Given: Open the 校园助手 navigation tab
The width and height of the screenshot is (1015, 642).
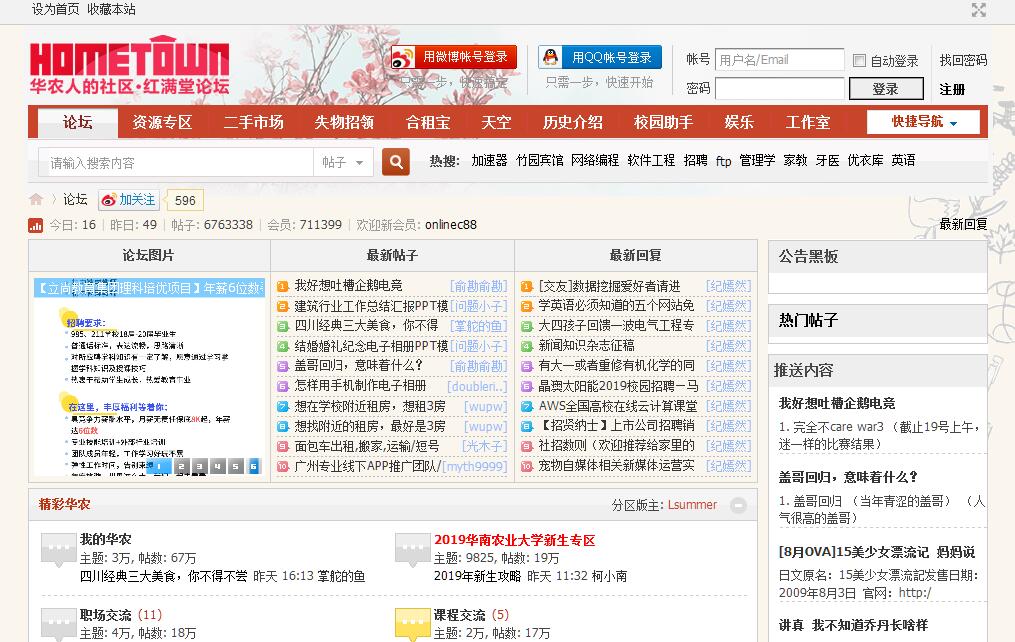Looking at the screenshot, I should 663,122.
